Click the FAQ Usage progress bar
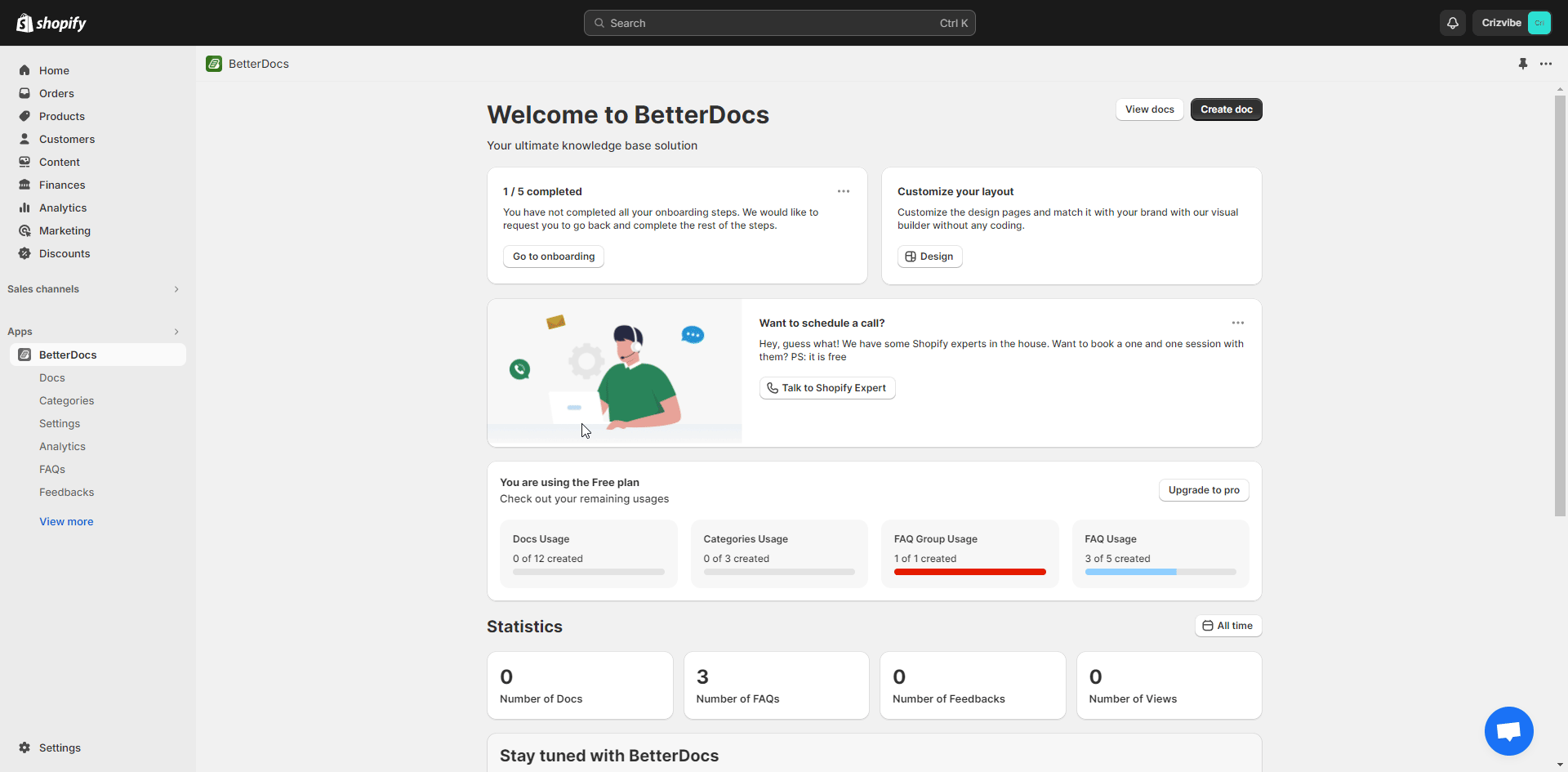1568x772 pixels. [1160, 572]
